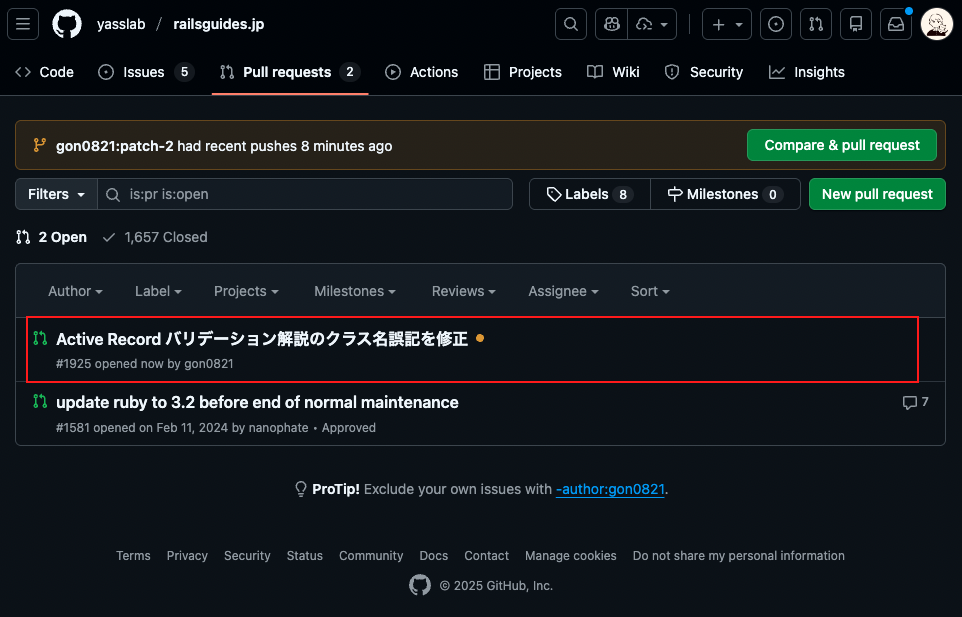The height and width of the screenshot is (617, 962).
Task: Open Milestones list button
Action: pyautogui.click(x=725, y=194)
